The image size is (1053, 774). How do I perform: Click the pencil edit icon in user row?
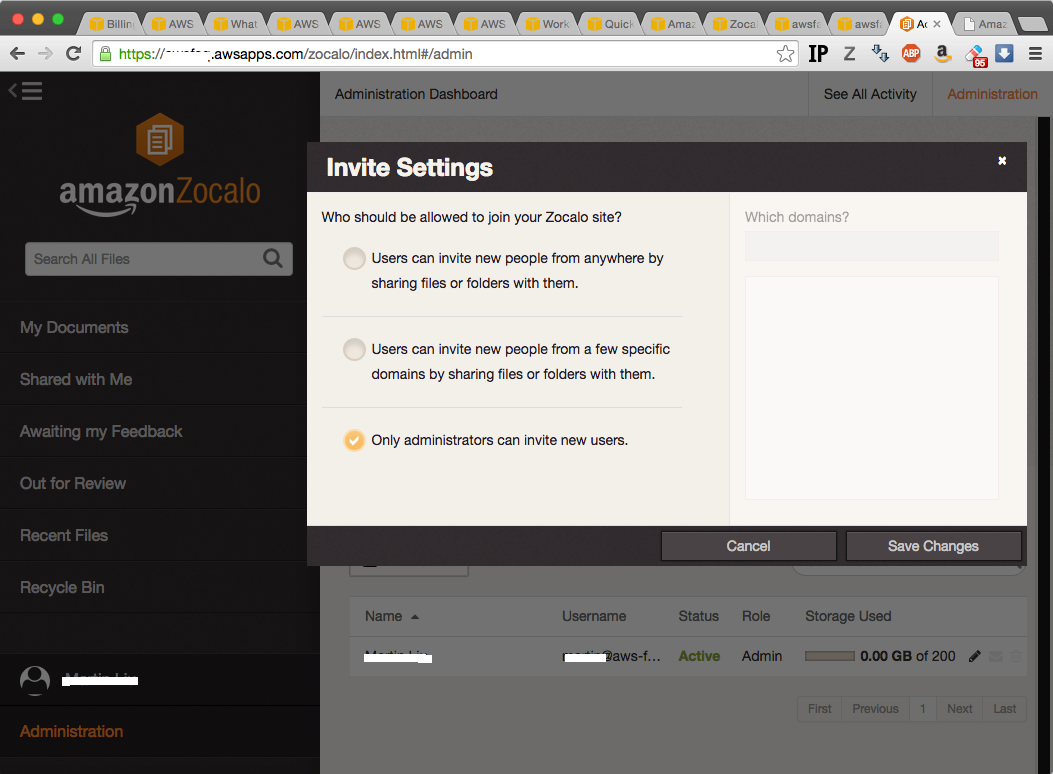pos(974,657)
